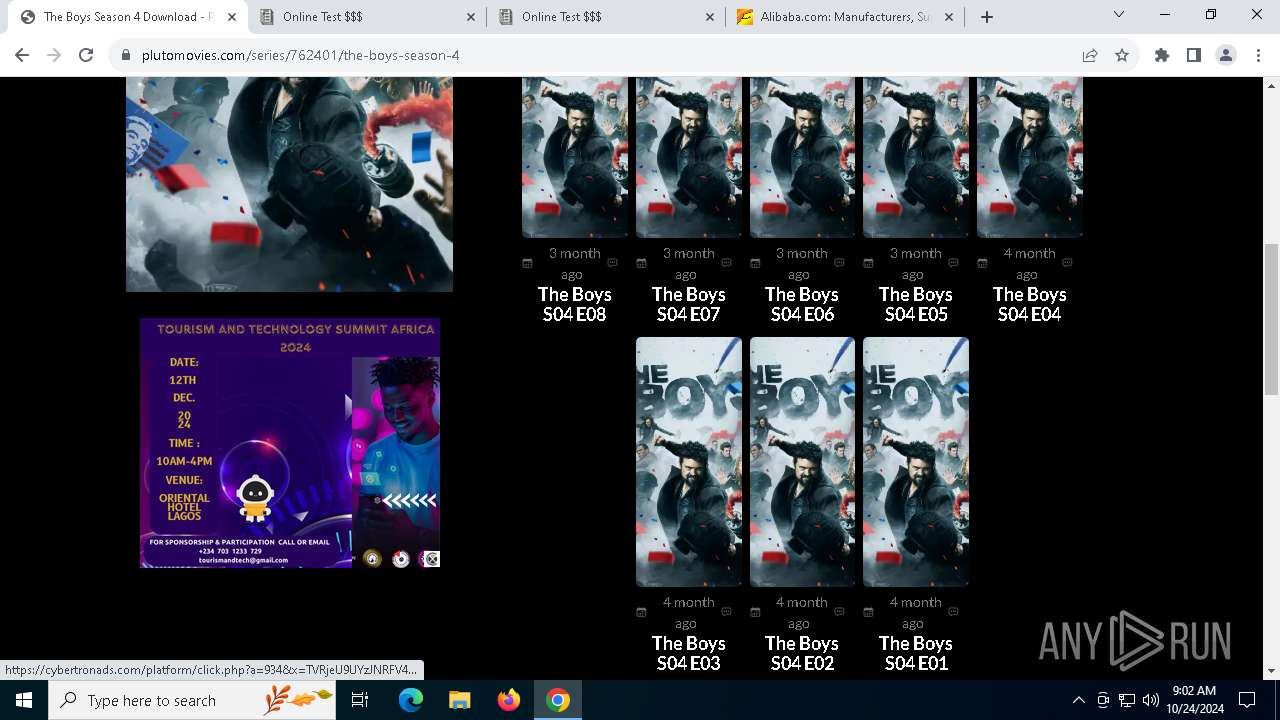Click calendar icon under S04 E08
This screenshot has height=720, width=1280.
coord(527,263)
